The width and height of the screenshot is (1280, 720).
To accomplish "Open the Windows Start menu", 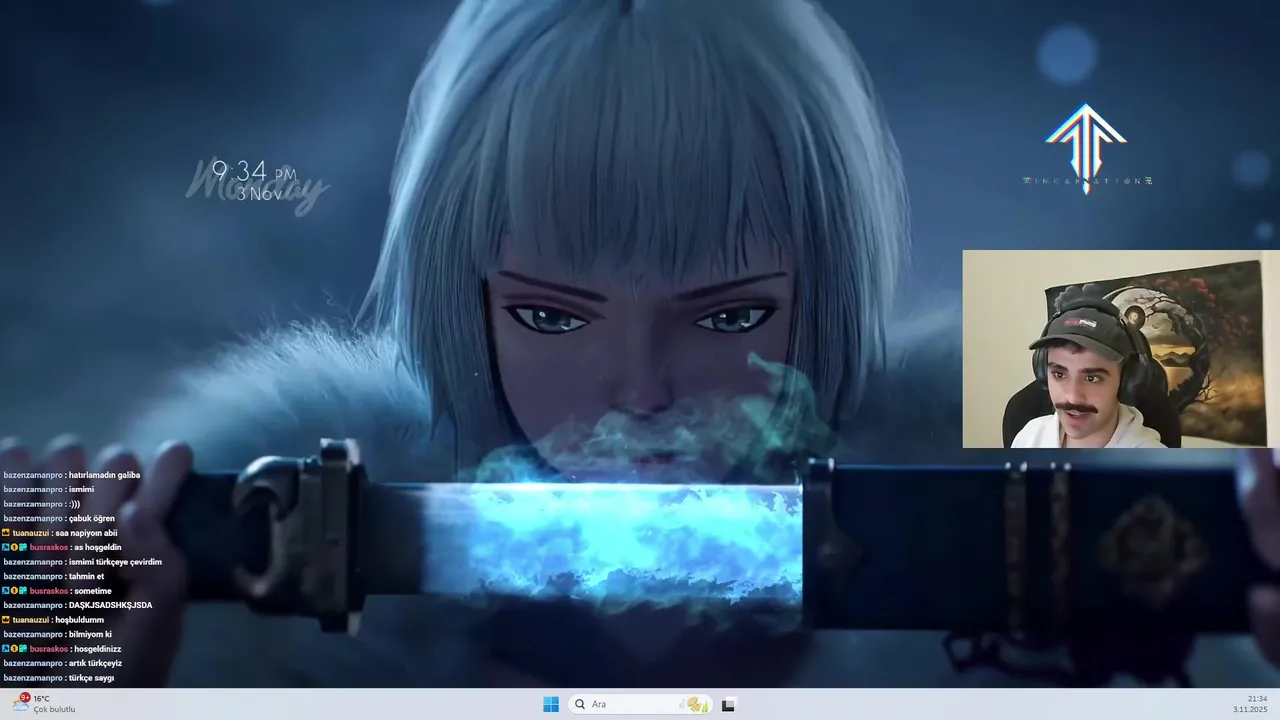I will (551, 704).
